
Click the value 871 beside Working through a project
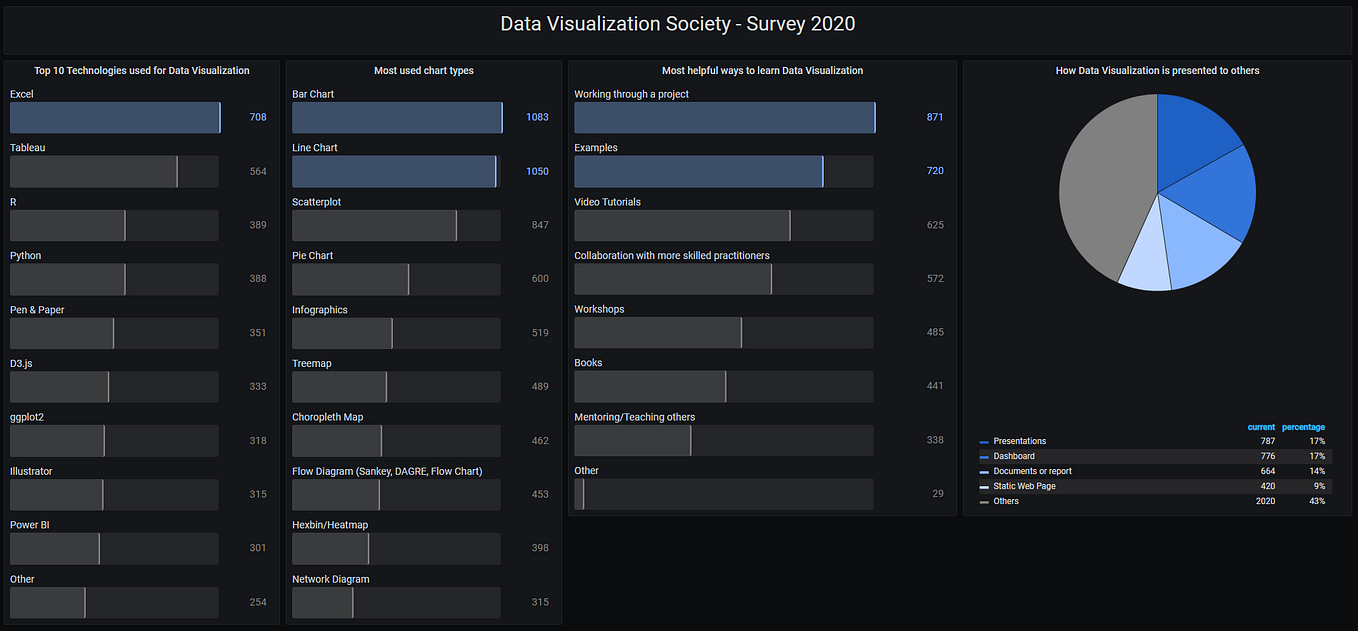933,116
